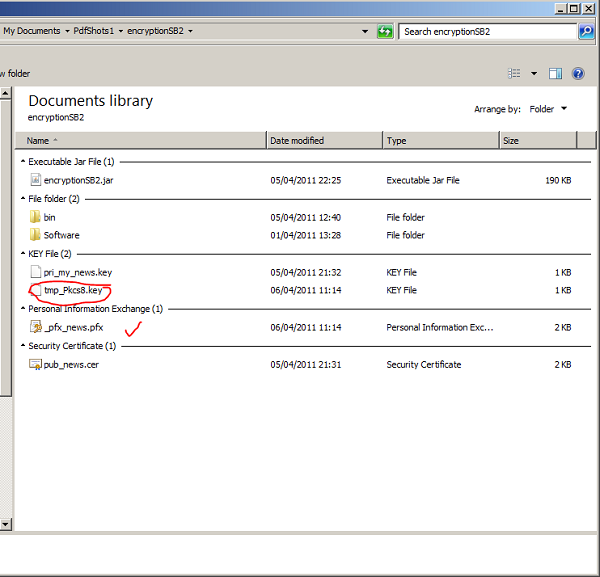Click the search magnifier icon
Image resolution: width=600 pixels, height=577 pixels.
click(586, 31)
